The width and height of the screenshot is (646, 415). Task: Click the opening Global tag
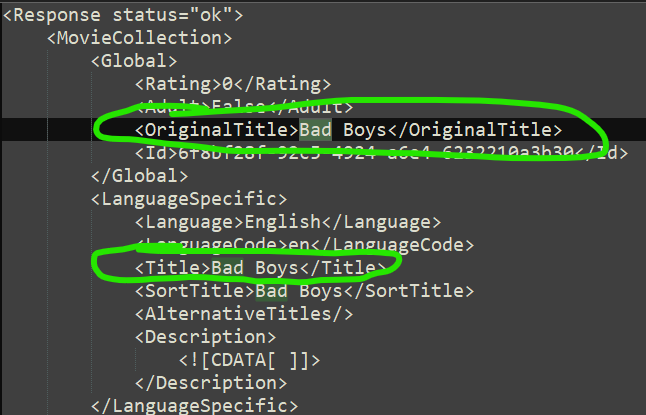coord(134,61)
